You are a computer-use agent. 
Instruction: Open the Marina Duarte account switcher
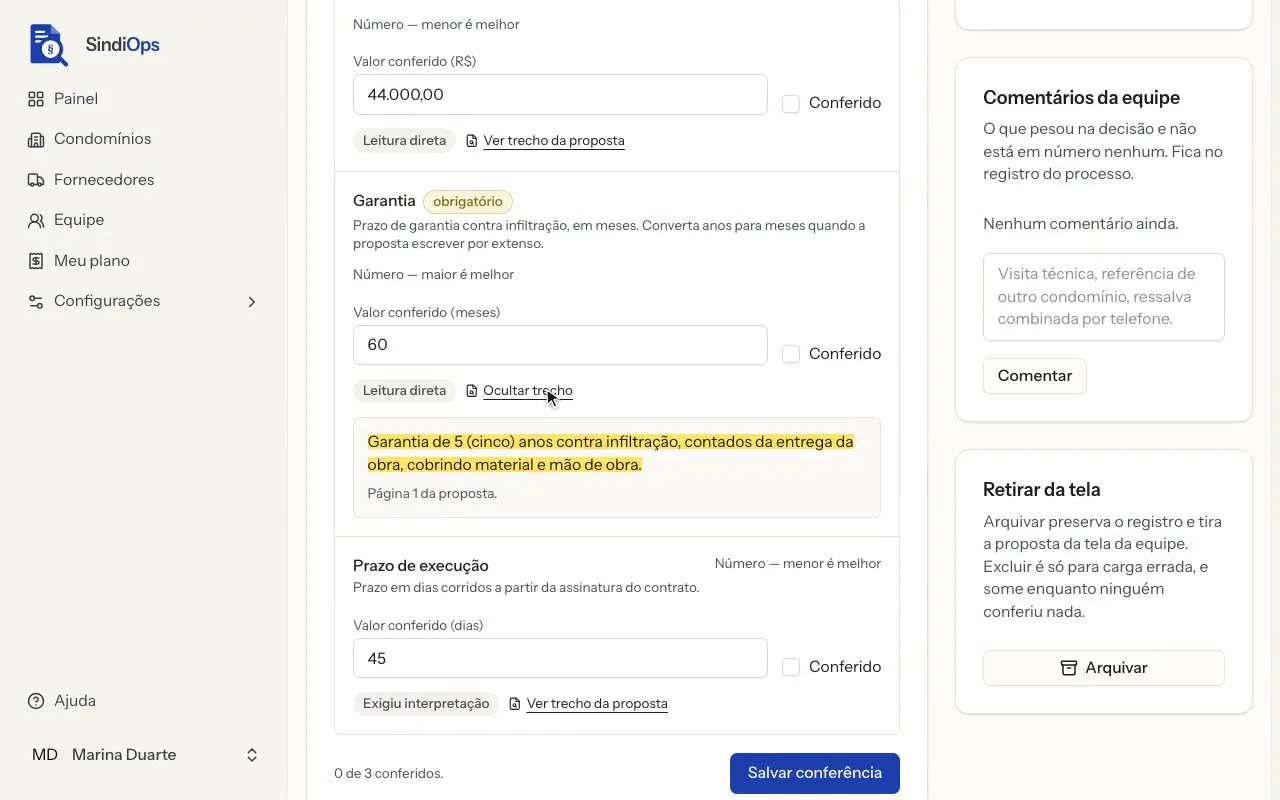[x=144, y=755]
